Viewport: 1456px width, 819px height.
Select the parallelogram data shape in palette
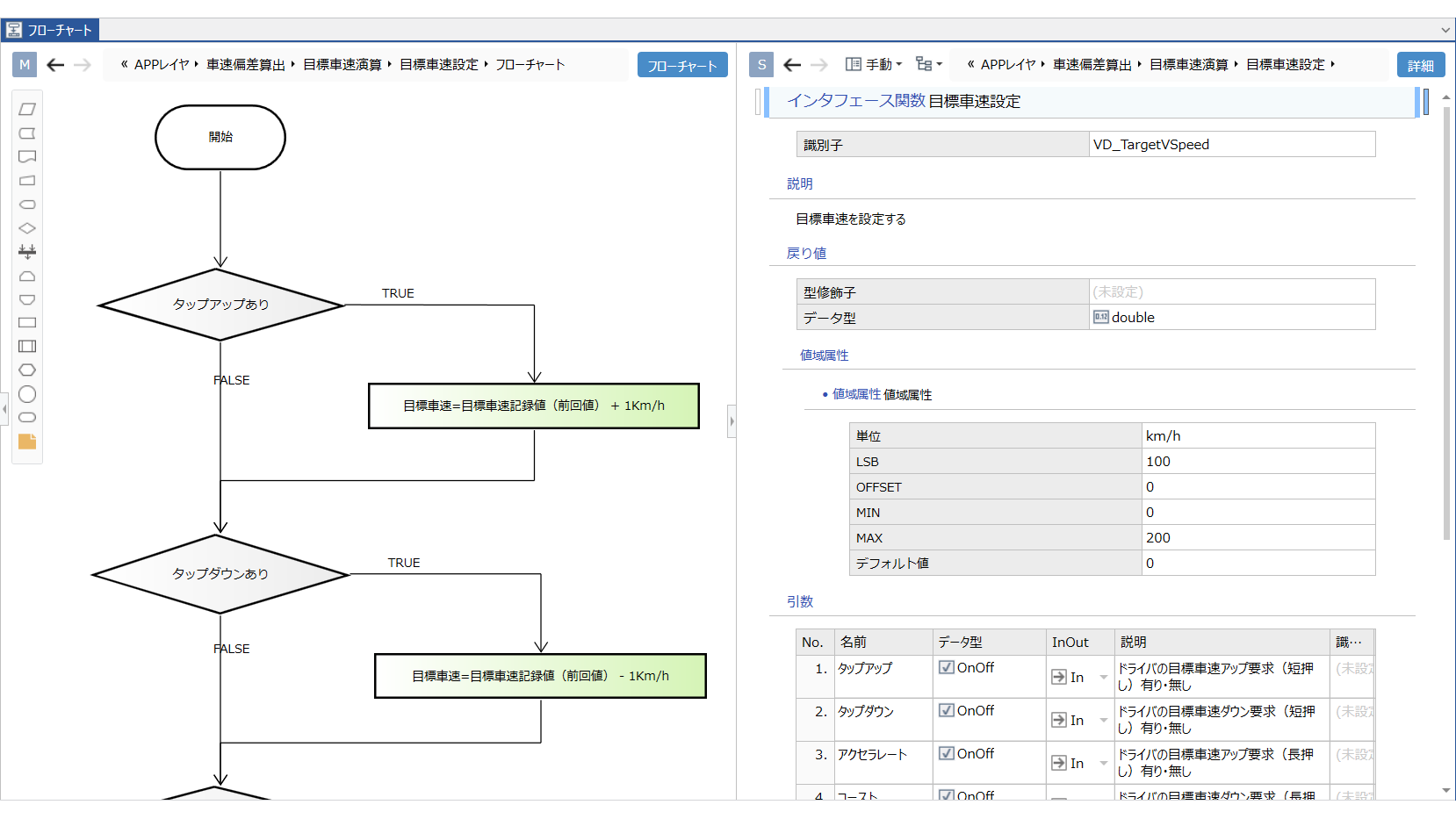pyautogui.click(x=27, y=110)
